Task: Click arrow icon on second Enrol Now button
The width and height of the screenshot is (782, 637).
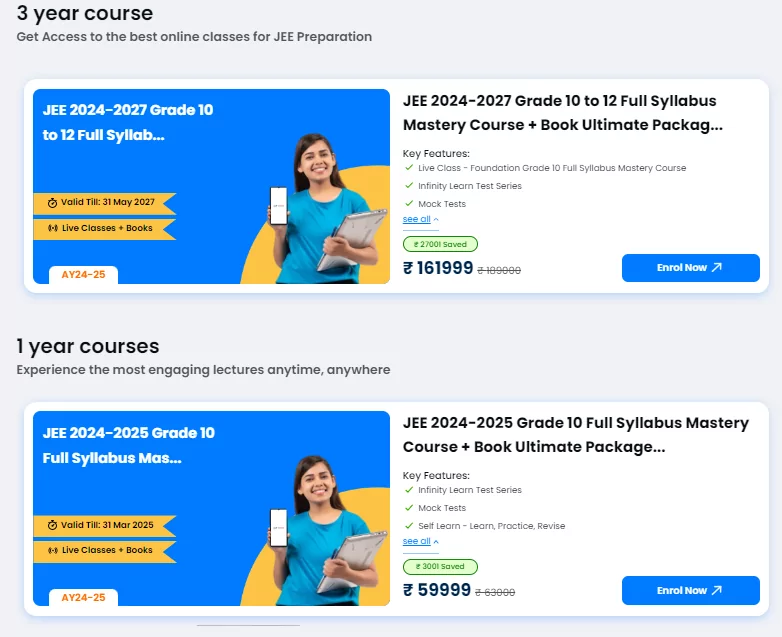Action: (717, 590)
